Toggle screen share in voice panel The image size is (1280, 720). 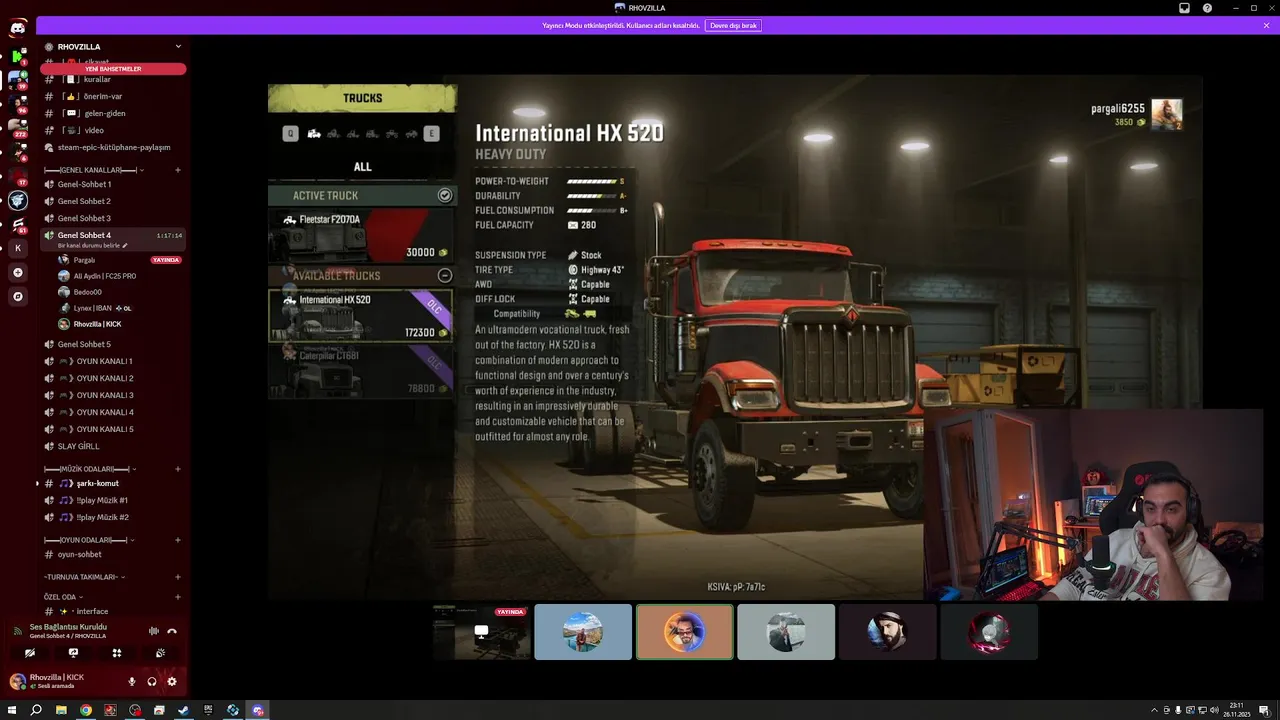click(x=73, y=653)
